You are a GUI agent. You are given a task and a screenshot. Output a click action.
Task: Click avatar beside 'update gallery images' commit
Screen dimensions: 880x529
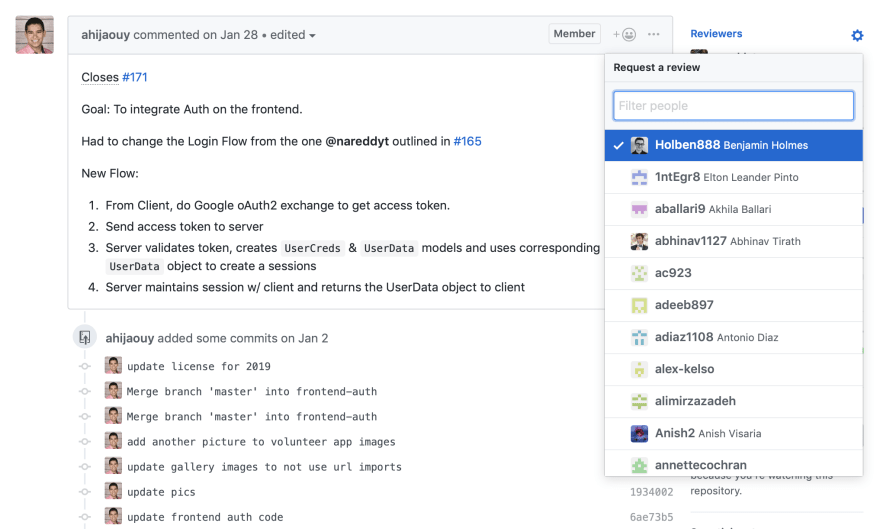[113, 466]
